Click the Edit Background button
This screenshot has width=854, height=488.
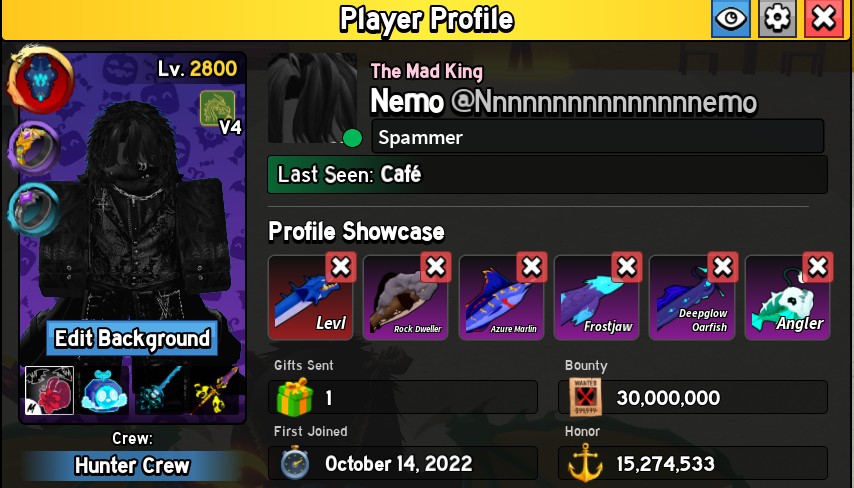[132, 338]
